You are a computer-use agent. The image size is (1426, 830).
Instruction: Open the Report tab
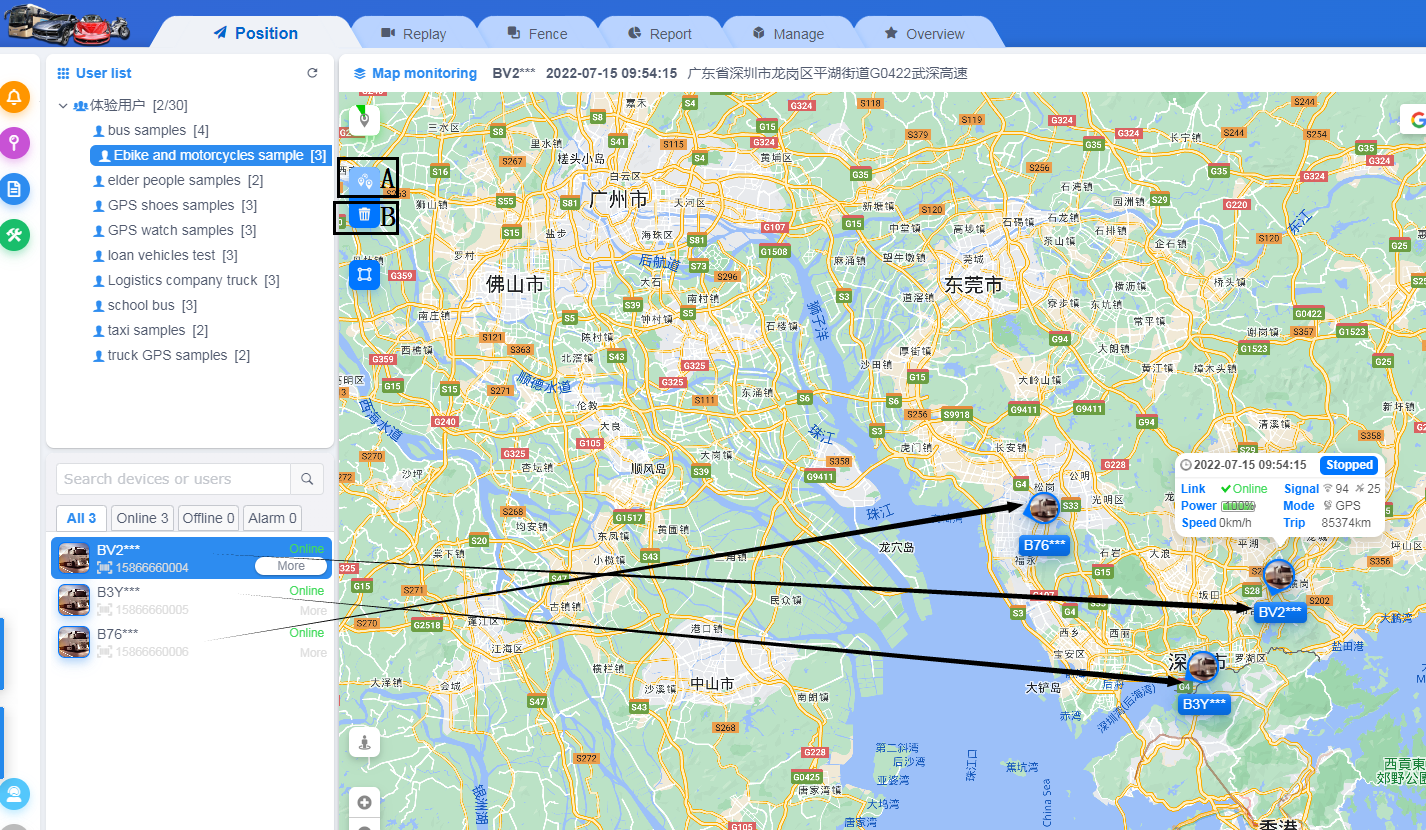tap(660, 33)
